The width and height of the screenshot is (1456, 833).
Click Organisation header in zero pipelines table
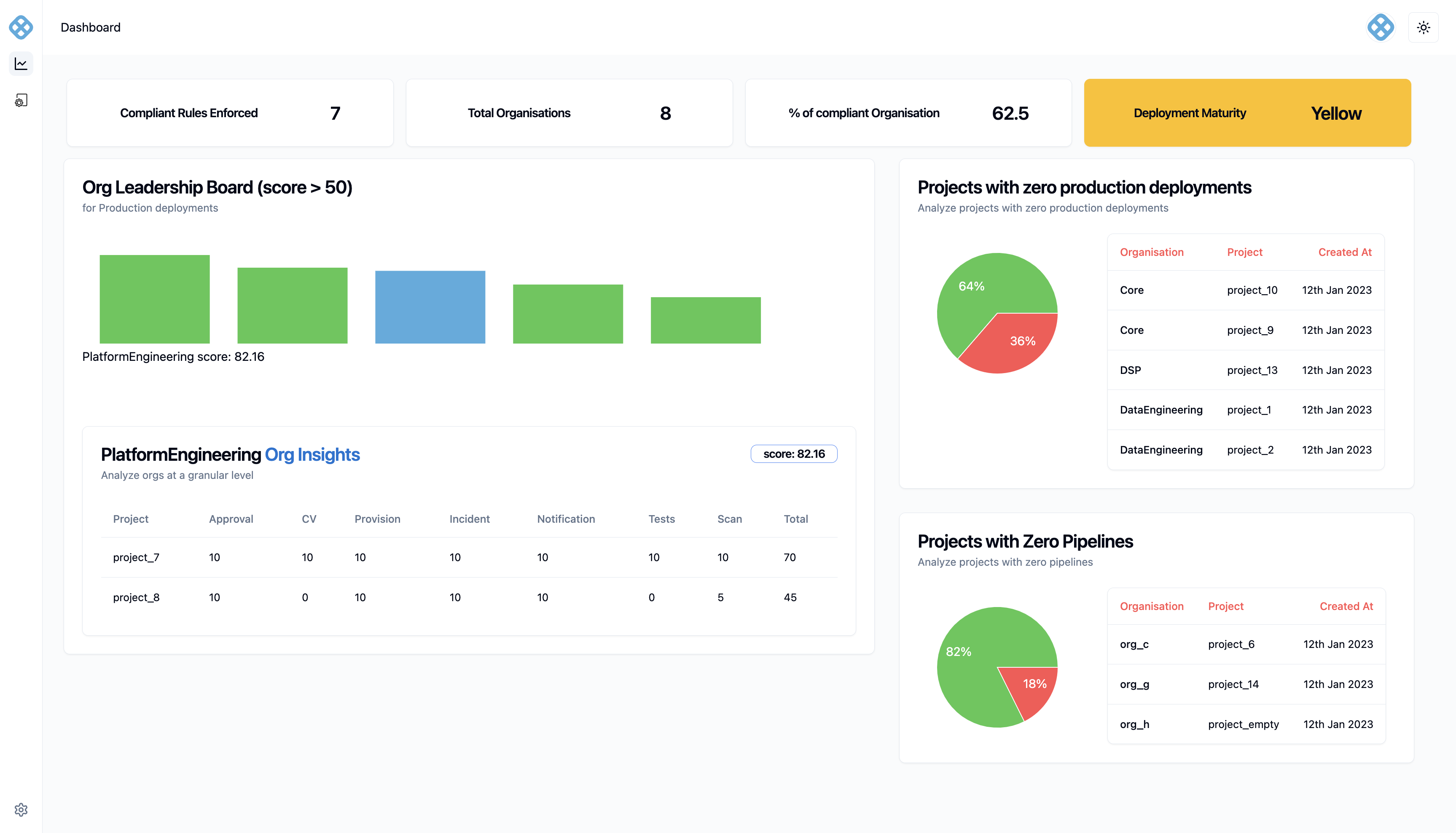pos(1151,607)
